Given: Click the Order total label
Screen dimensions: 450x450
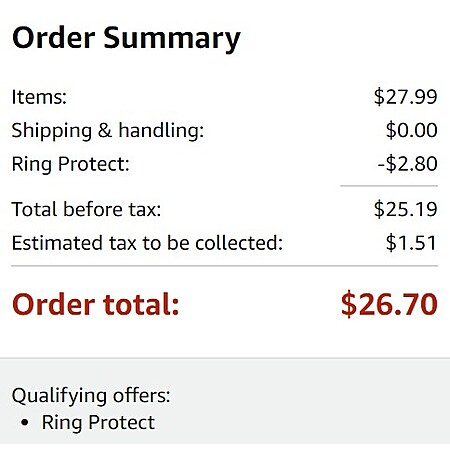Looking at the screenshot, I should tap(96, 304).
